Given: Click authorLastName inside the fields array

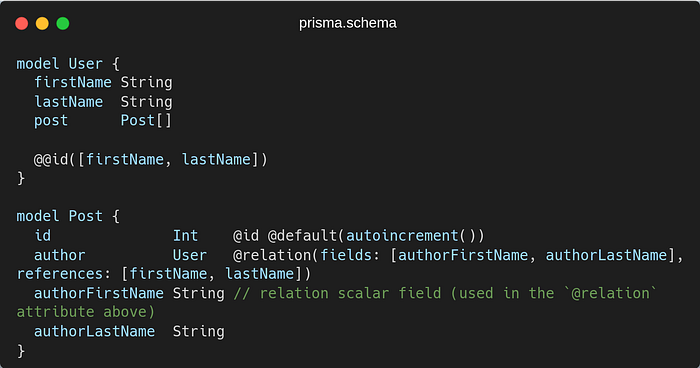Looking at the screenshot, I should [x=606, y=255].
